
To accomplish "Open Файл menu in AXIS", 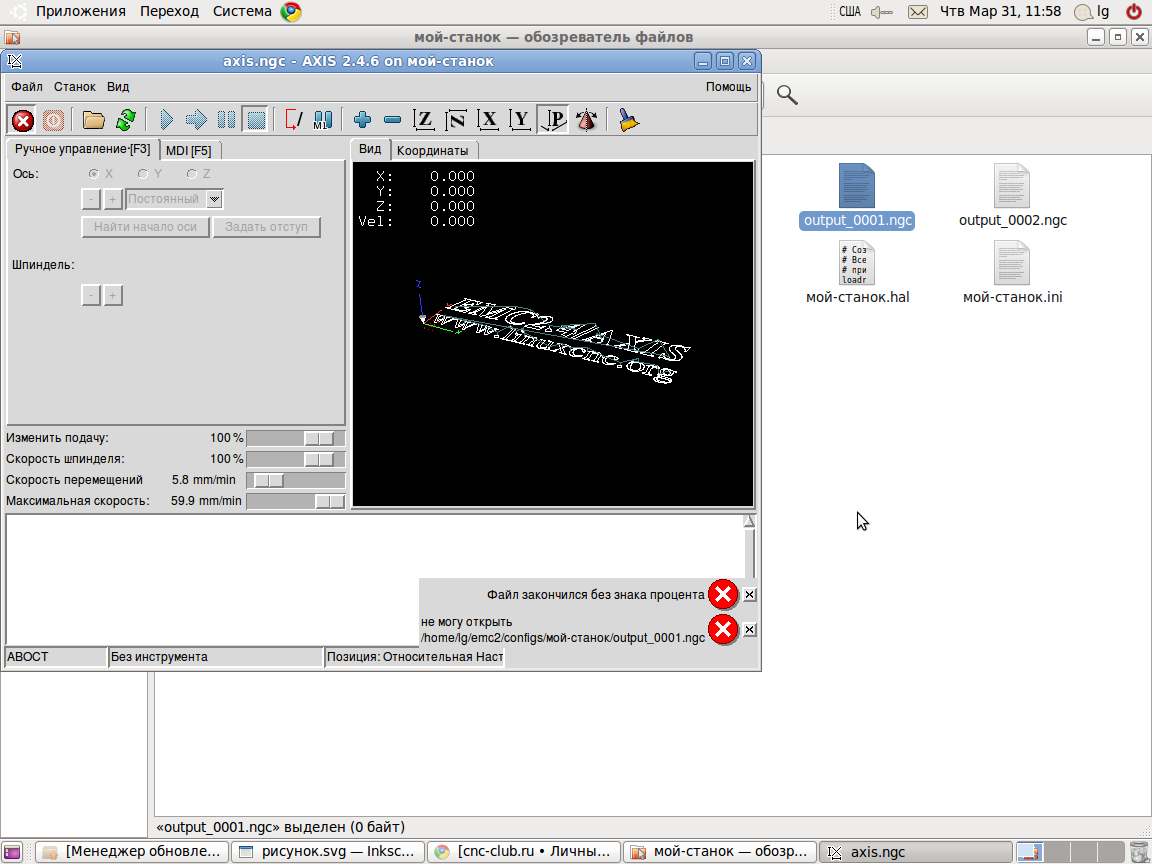I will (x=26, y=87).
